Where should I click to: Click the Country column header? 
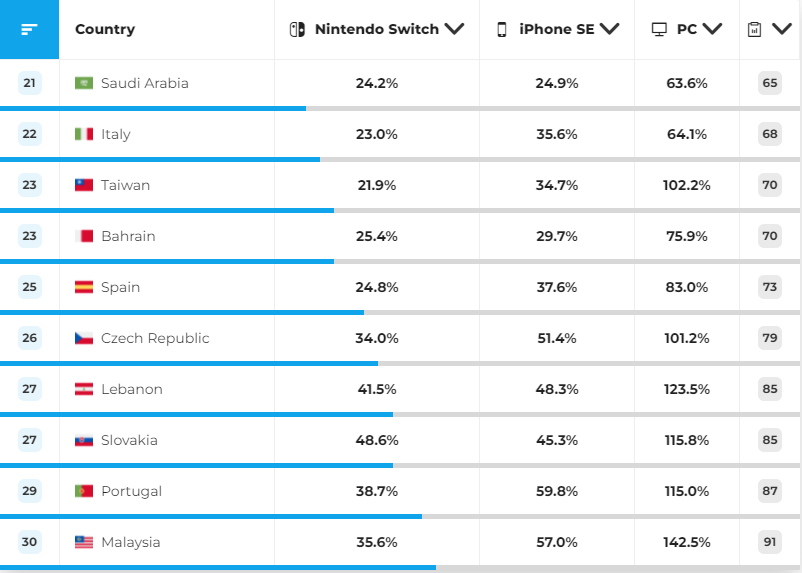click(105, 29)
